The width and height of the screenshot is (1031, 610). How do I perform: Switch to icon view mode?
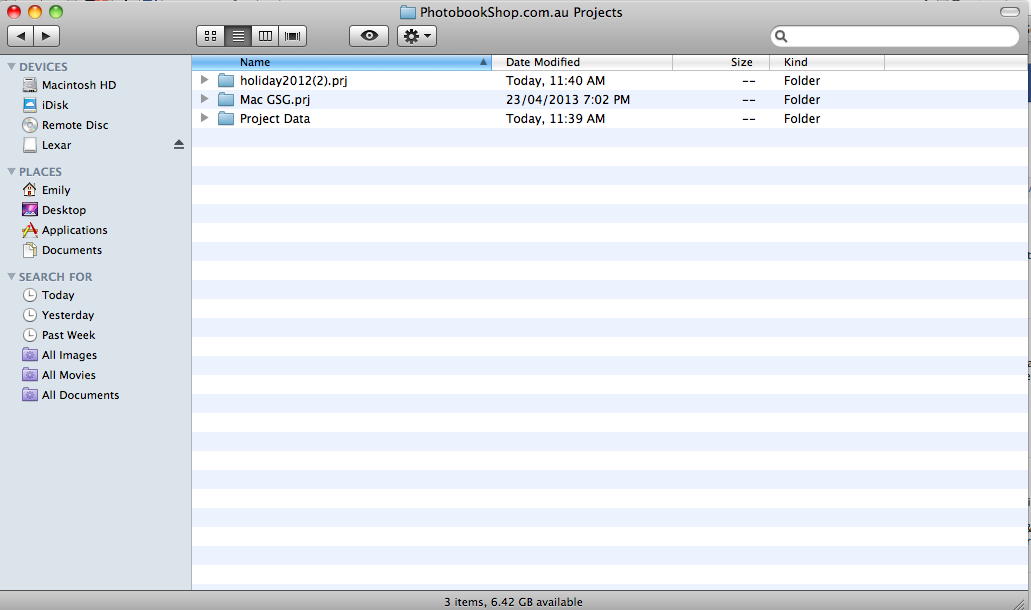coord(211,36)
